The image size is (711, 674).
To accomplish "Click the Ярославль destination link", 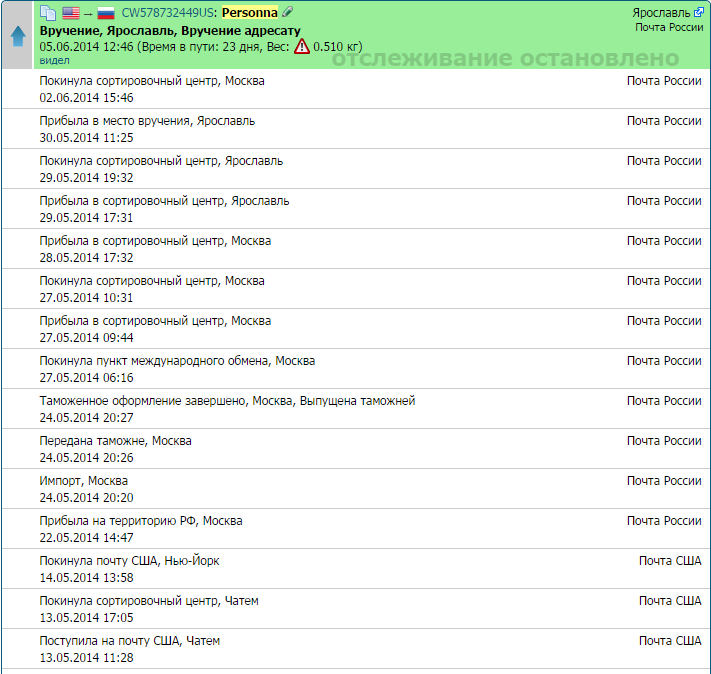I will point(660,13).
